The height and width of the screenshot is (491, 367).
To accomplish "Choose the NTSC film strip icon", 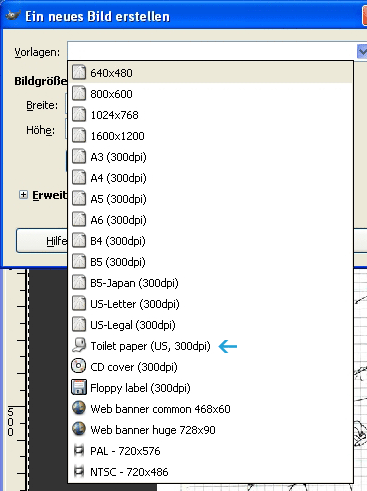I will pos(79,472).
